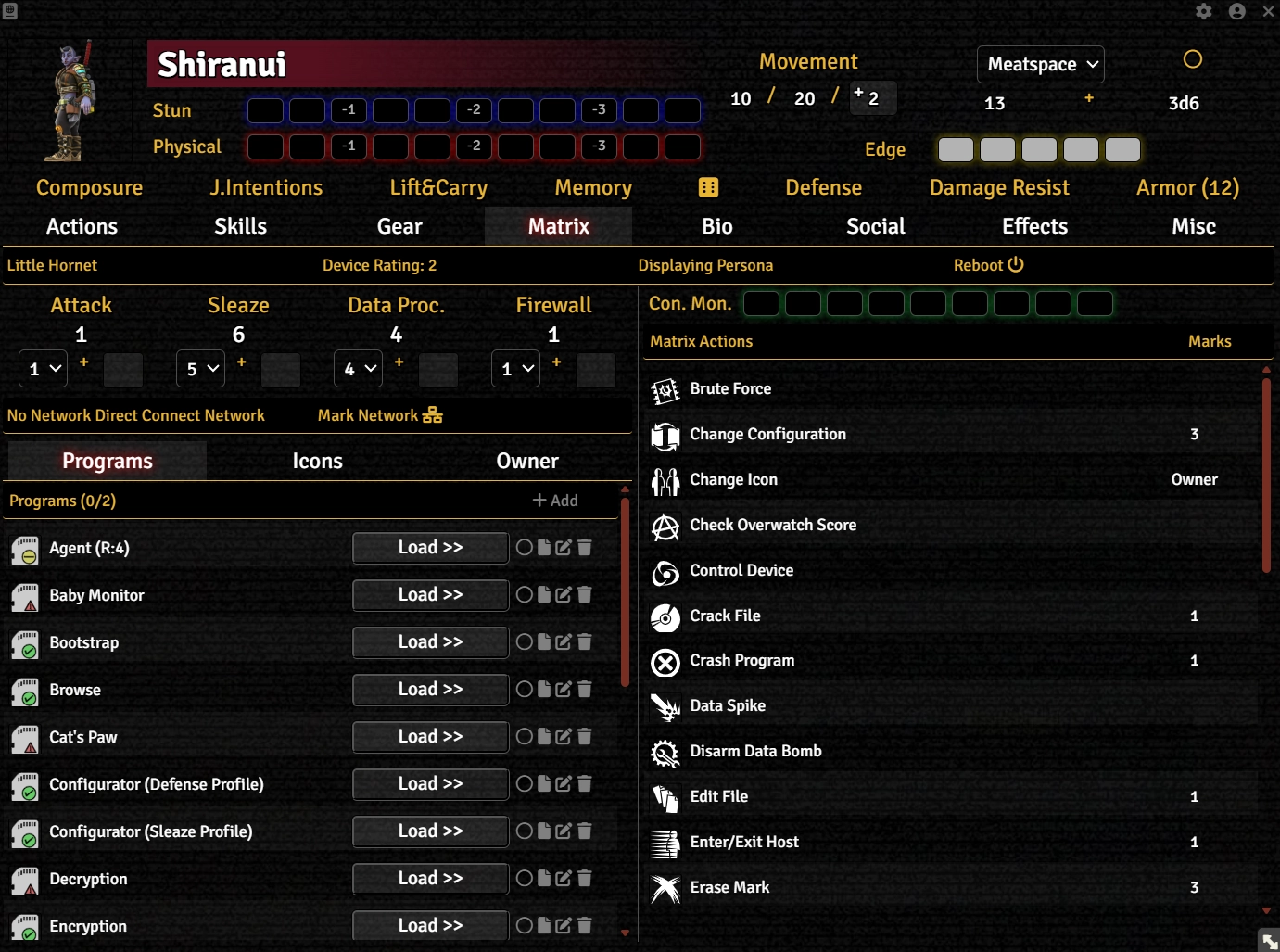Click the Reboot power icon

pos(1016,265)
